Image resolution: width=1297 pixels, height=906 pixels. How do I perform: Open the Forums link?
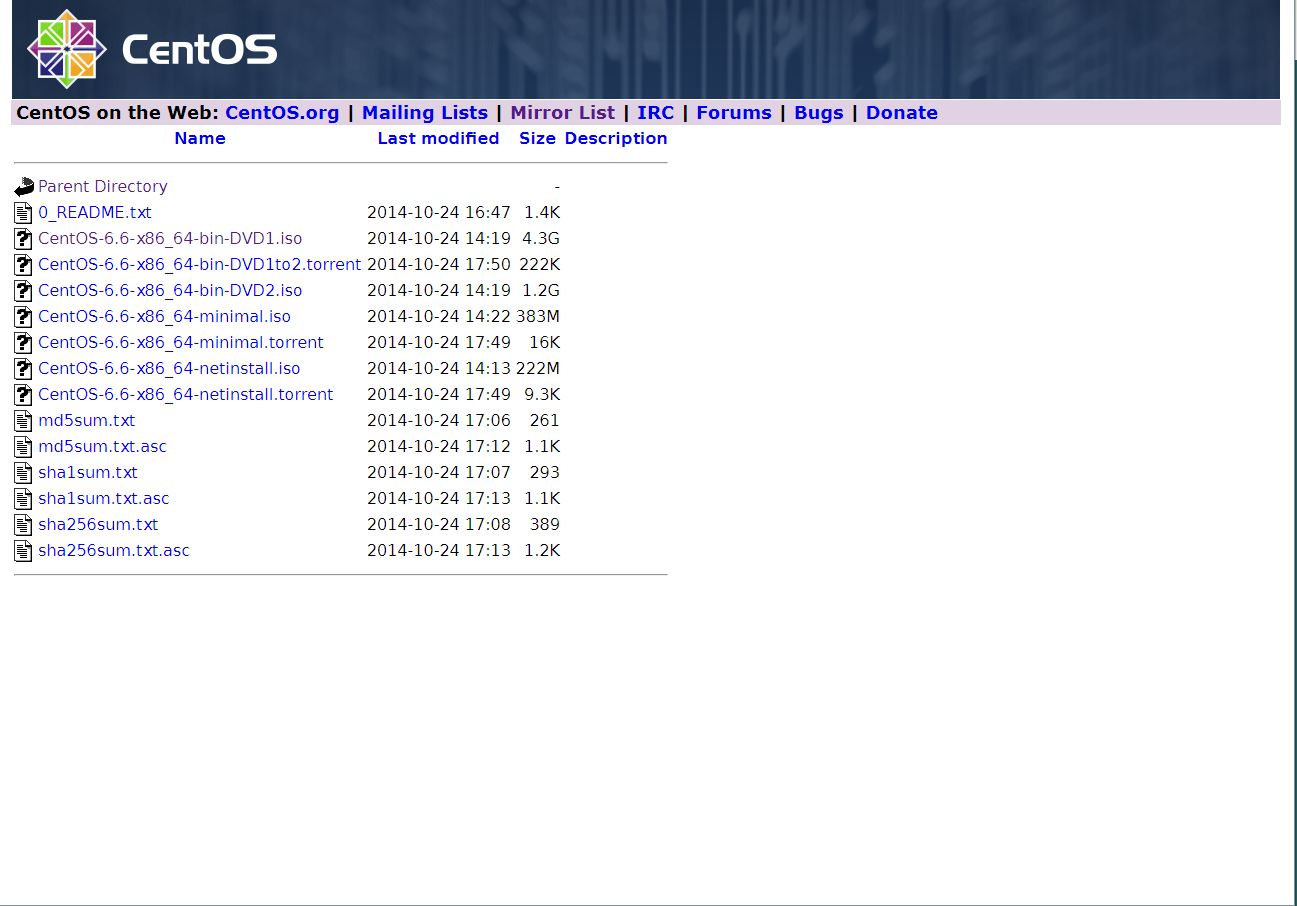[733, 112]
